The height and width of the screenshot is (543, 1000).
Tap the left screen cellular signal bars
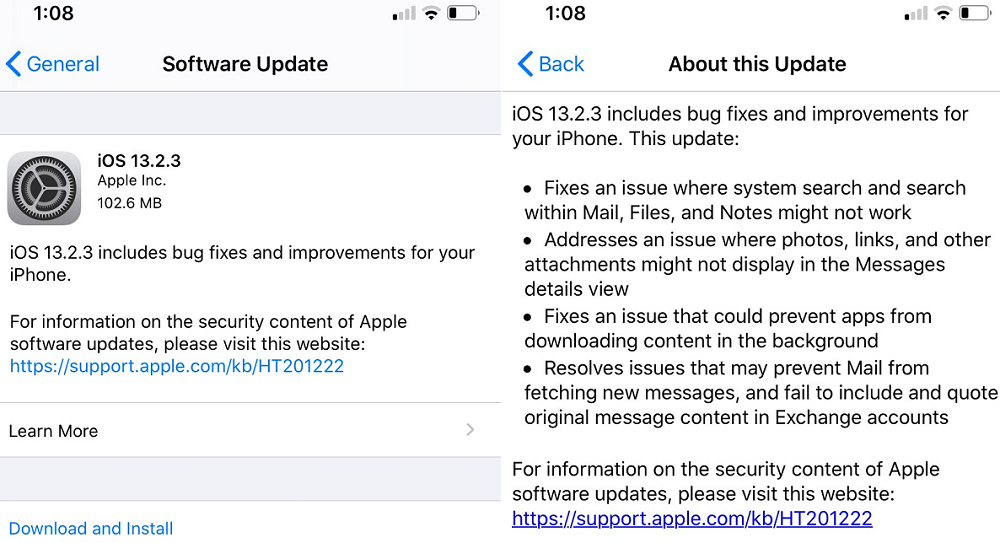coord(403,14)
